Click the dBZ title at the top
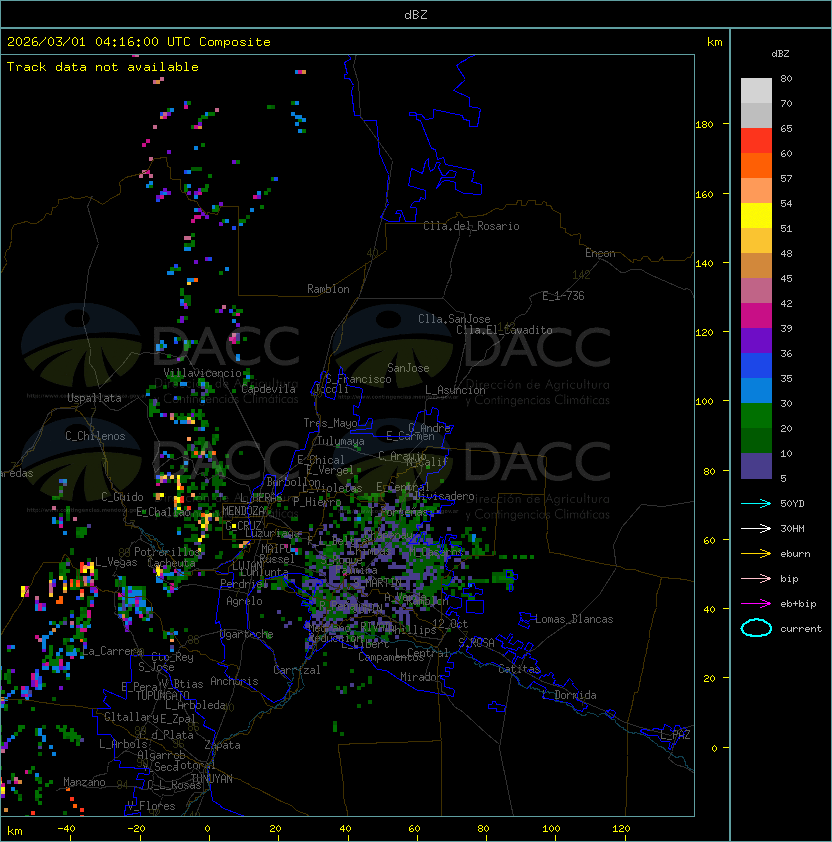The image size is (832, 842). pos(416,15)
